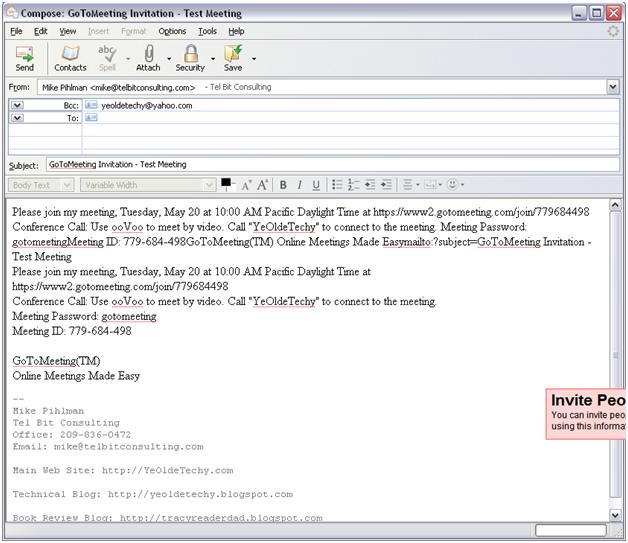Open the File menu
The width and height of the screenshot is (628, 543).
click(16, 31)
